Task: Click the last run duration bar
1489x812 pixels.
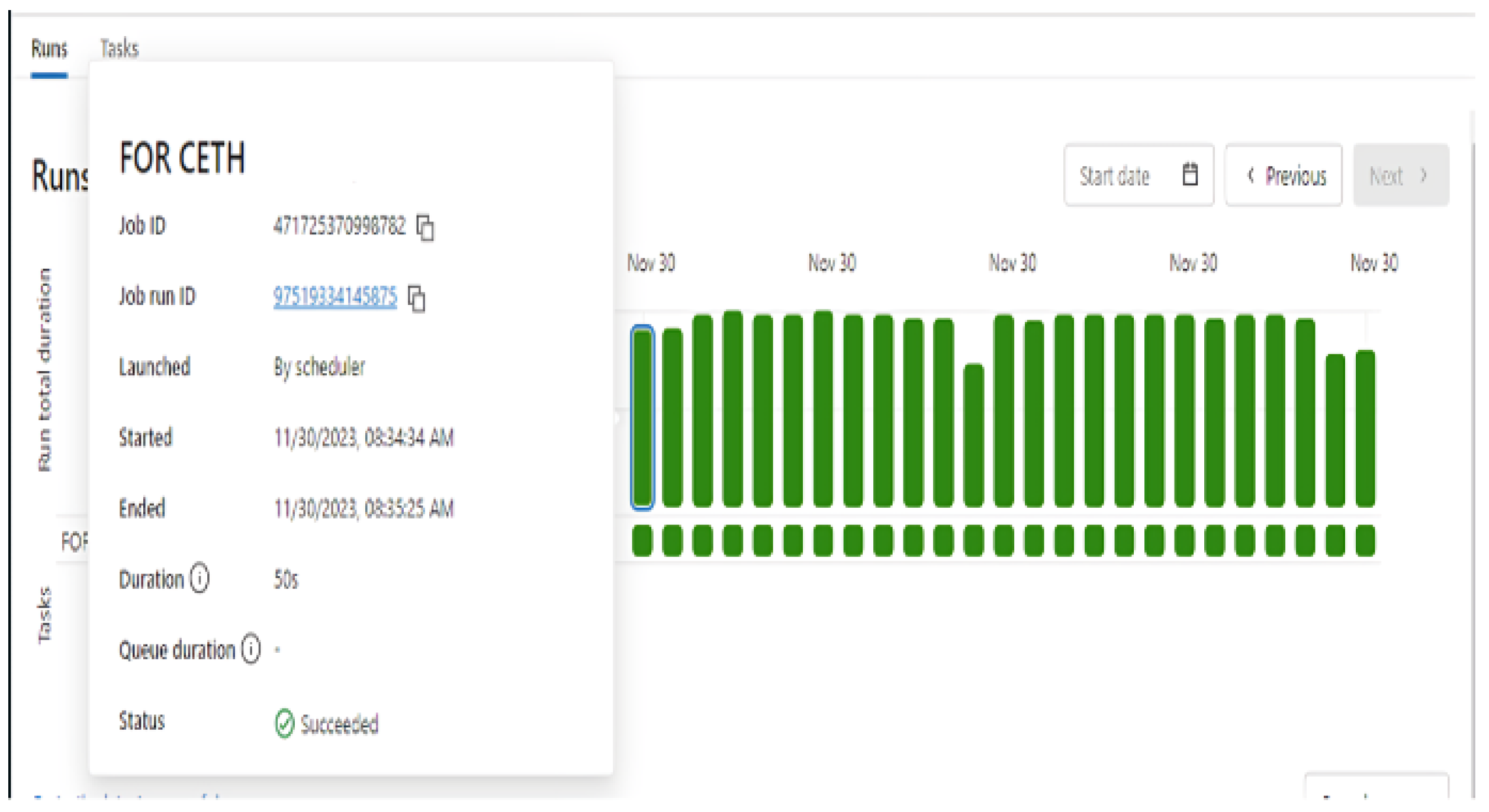Action: pos(1365,429)
